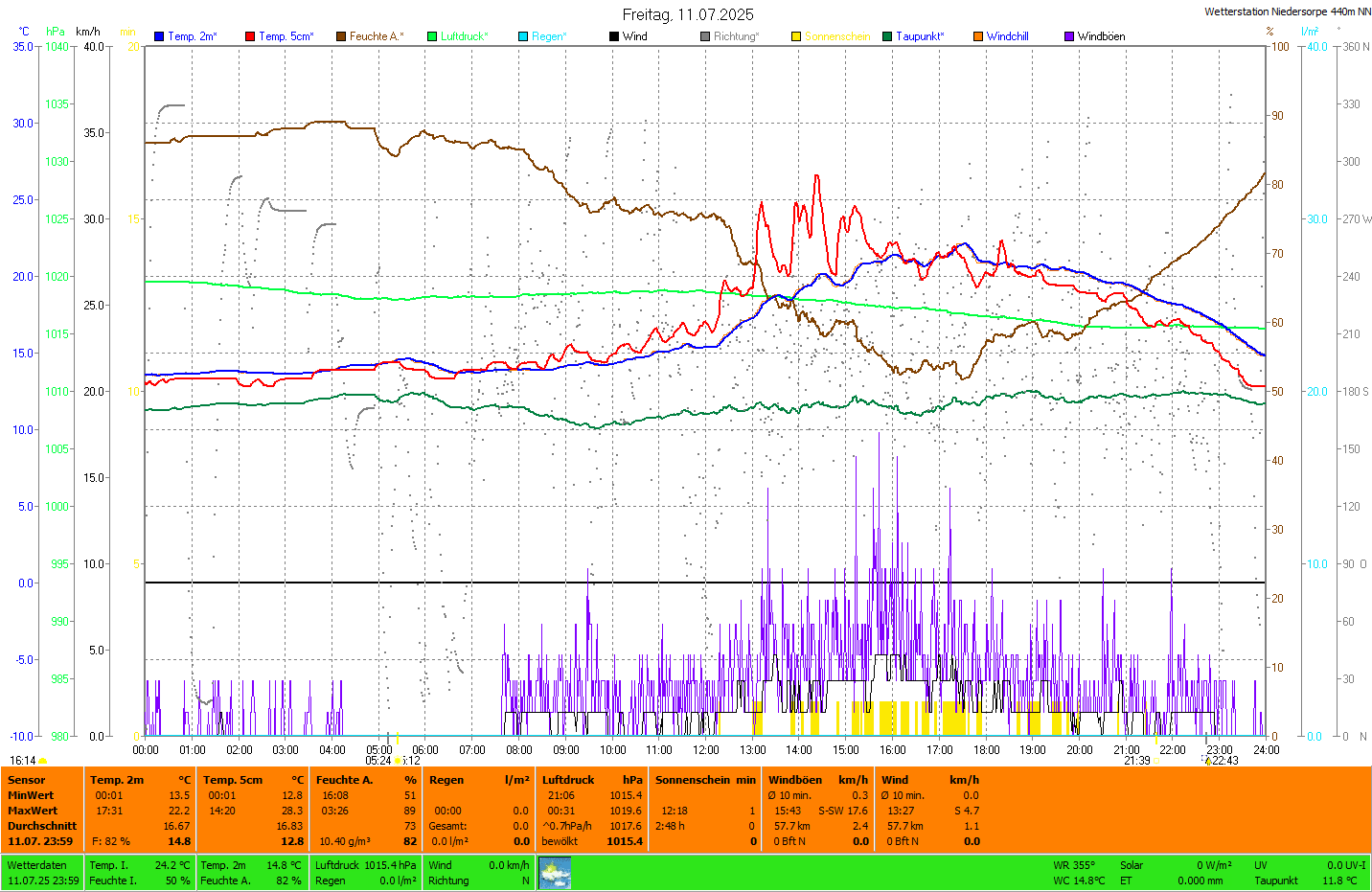
Task: Click the moon icon beside 16:14
Action: pyautogui.click(x=43, y=761)
